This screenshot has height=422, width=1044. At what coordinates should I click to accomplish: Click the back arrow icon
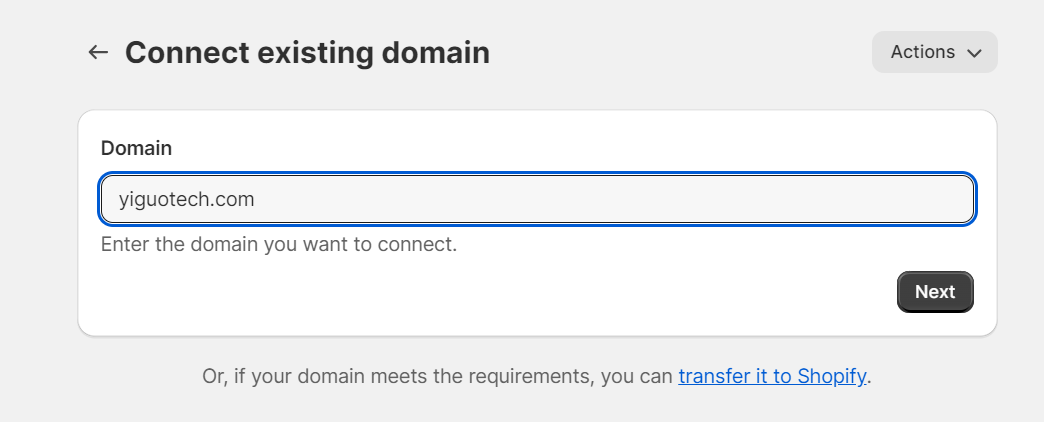click(97, 52)
